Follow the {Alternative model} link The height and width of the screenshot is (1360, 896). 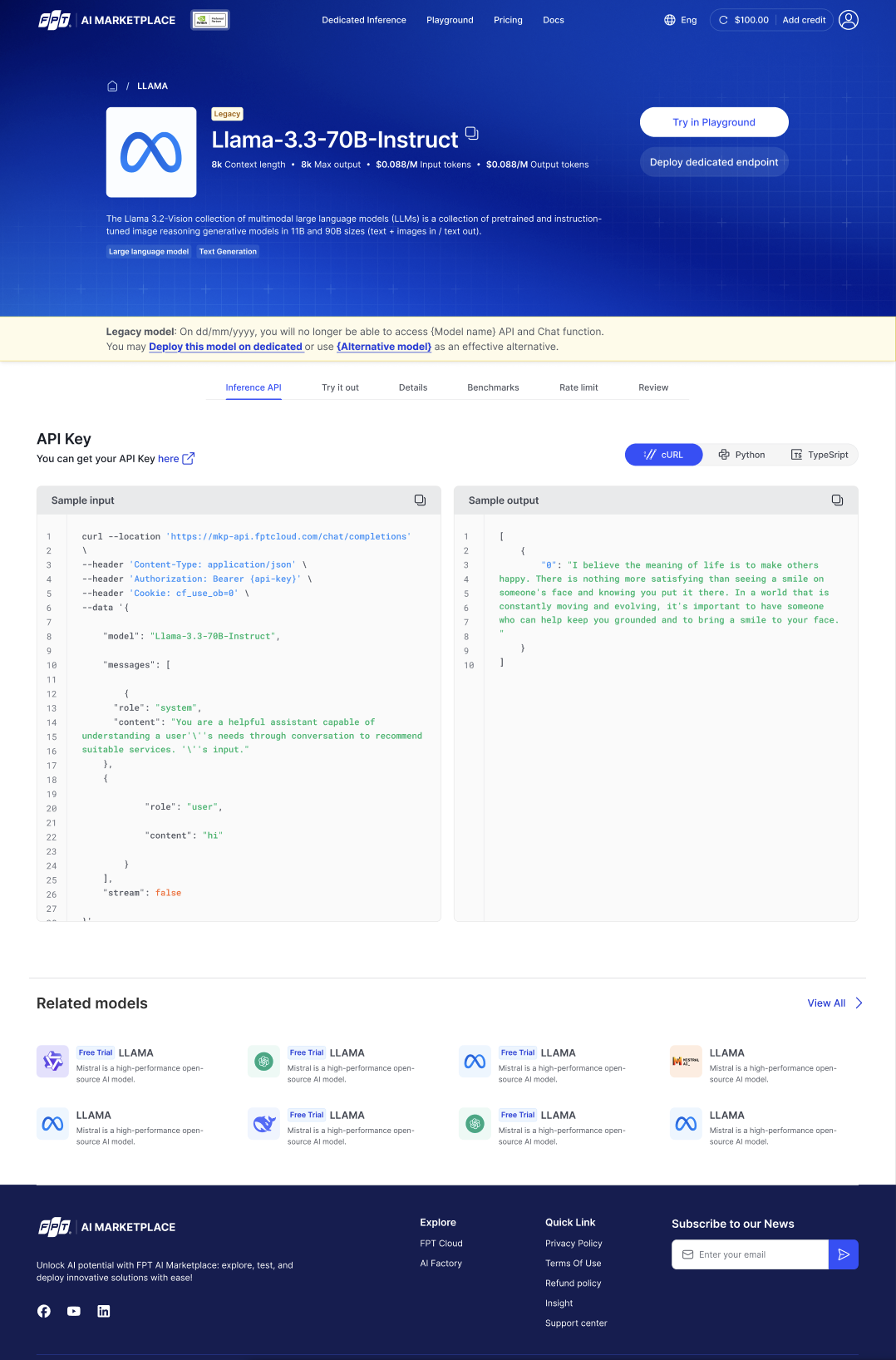coord(384,347)
